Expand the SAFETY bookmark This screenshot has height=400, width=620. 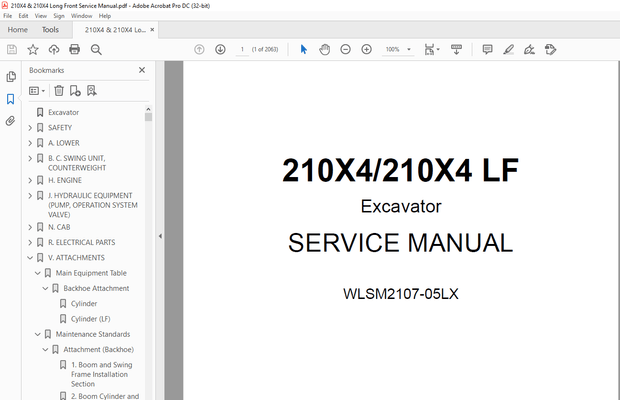[30, 128]
